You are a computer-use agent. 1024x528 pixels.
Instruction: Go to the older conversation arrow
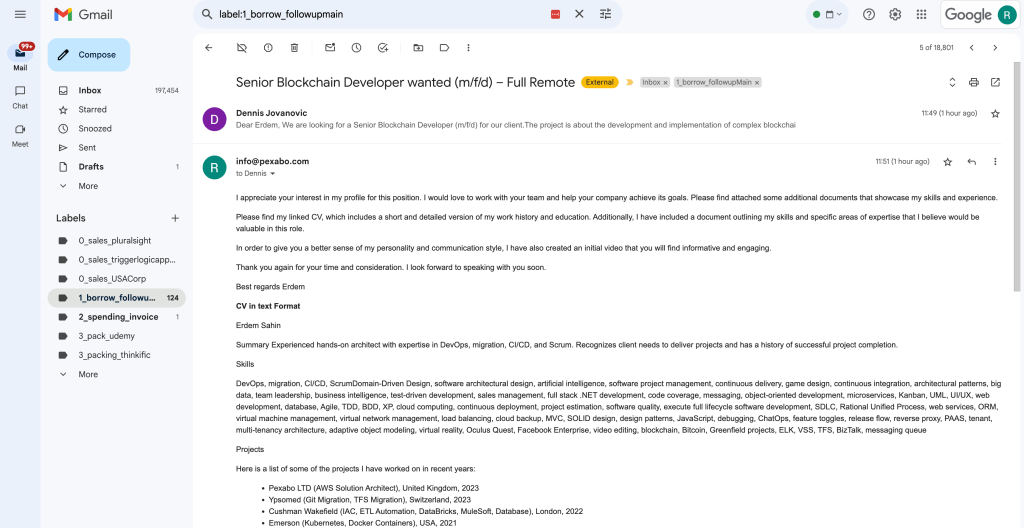[x=995, y=48]
